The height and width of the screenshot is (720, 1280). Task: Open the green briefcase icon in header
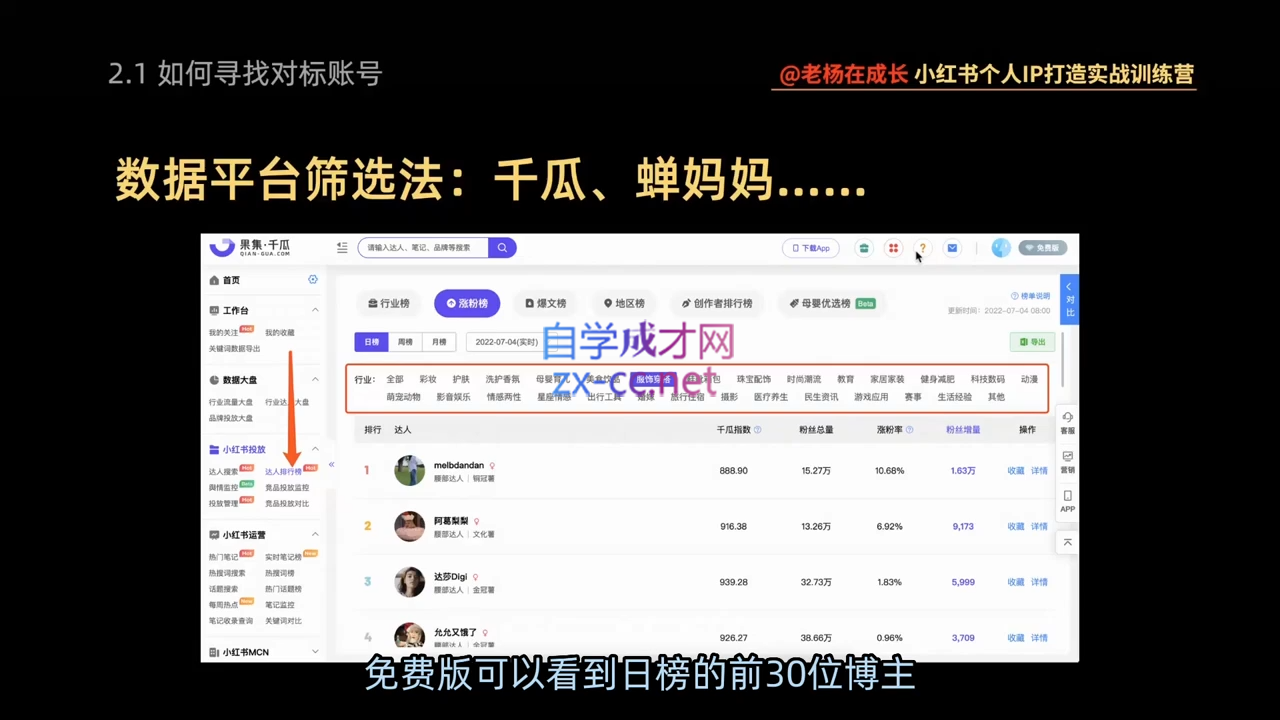pos(864,248)
